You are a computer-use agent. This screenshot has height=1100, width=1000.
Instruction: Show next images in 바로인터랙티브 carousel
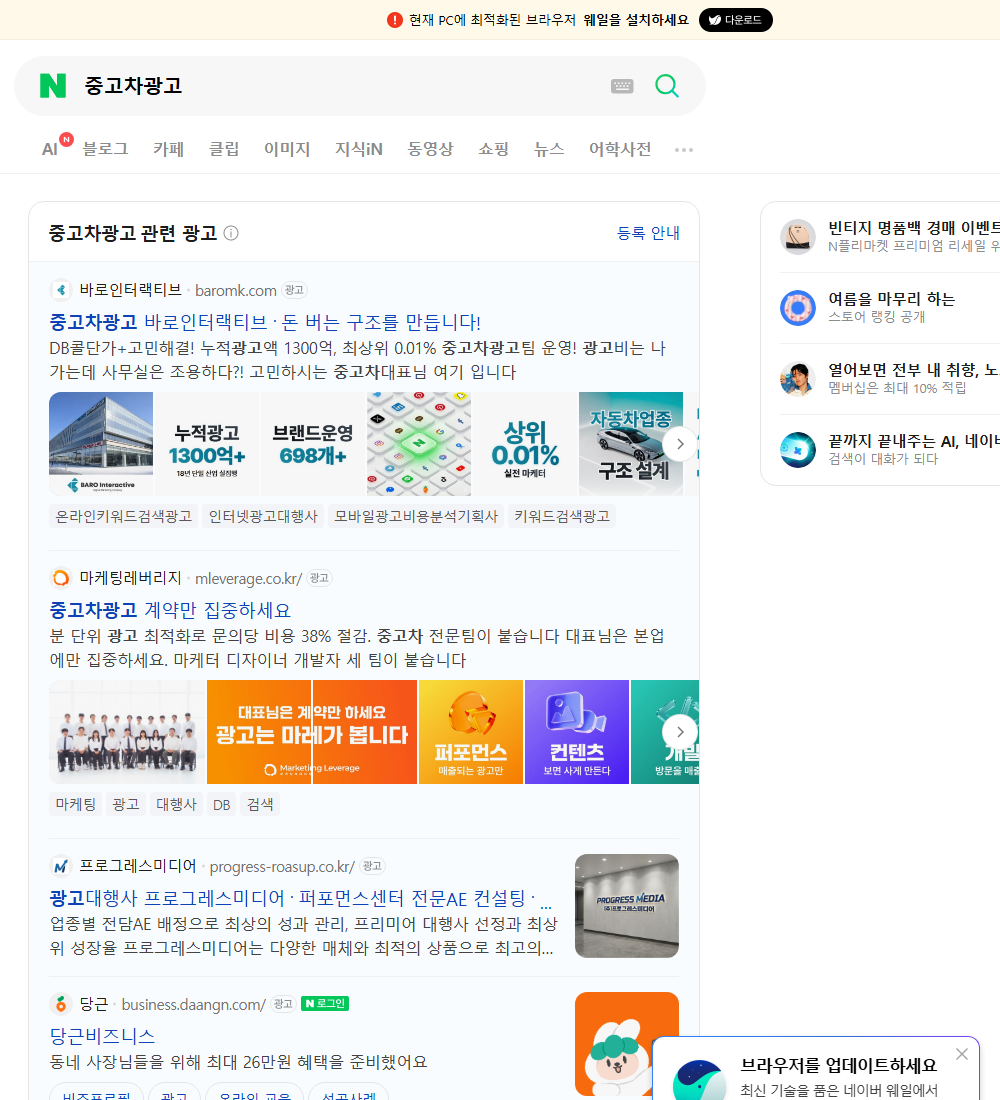[x=679, y=444]
